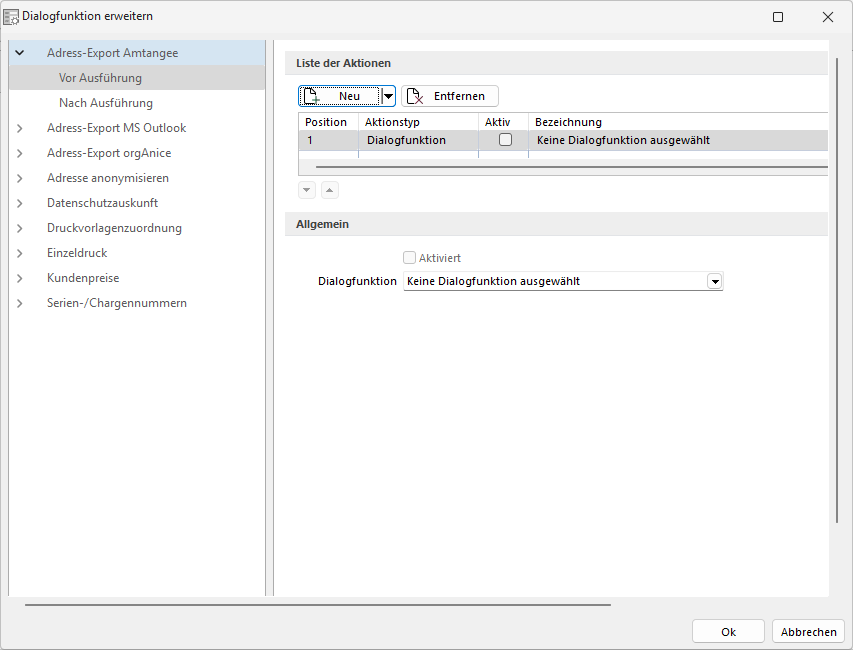Expand the Kundenpreise tree node
Viewport: 853px width, 650px height.
(x=20, y=278)
